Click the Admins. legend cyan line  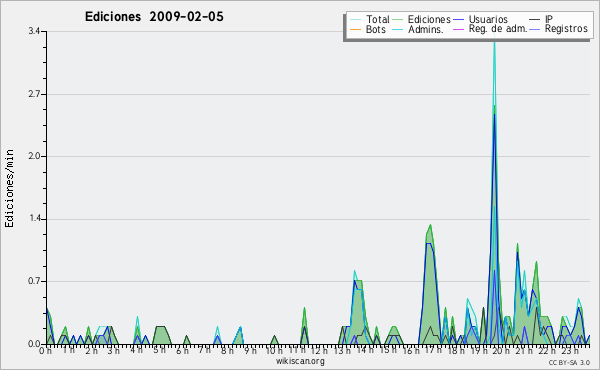398,29
